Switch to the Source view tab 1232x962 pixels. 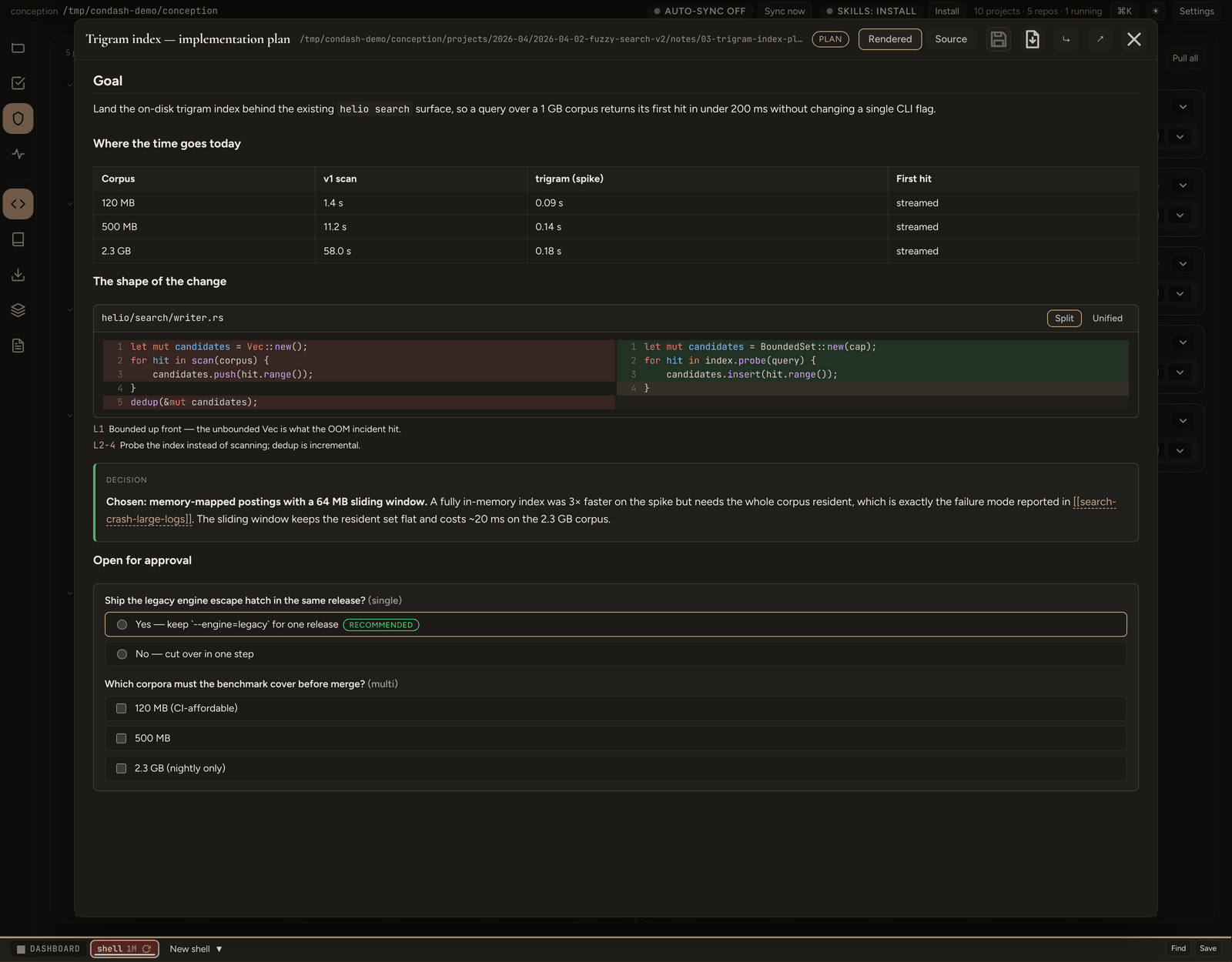pyautogui.click(x=951, y=39)
